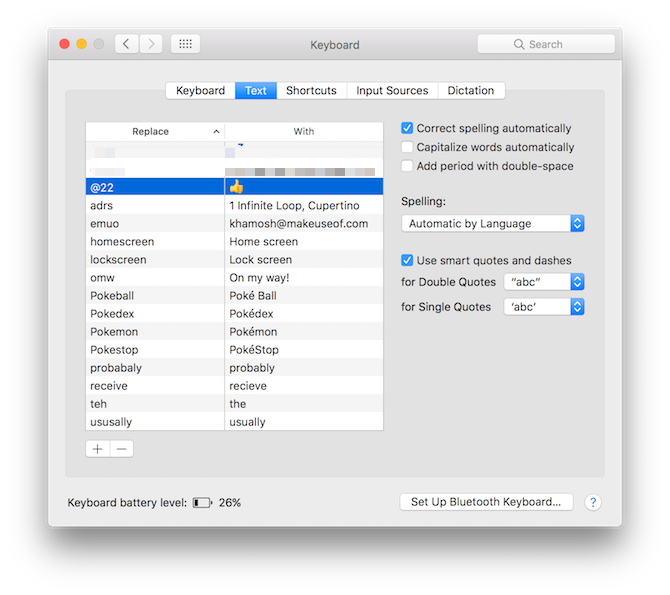Viewport: 670px width, 595px height.
Task: Click the Pokémon replacement cell
Action: (x=304, y=332)
